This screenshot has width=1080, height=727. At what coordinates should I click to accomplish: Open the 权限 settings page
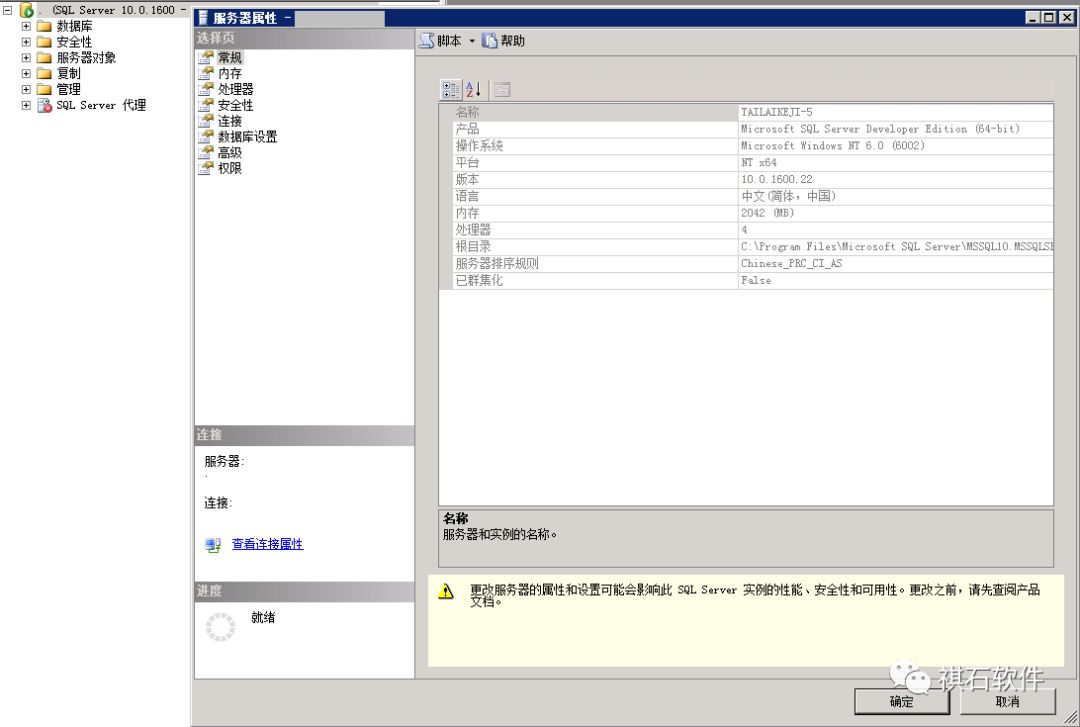tap(227, 168)
